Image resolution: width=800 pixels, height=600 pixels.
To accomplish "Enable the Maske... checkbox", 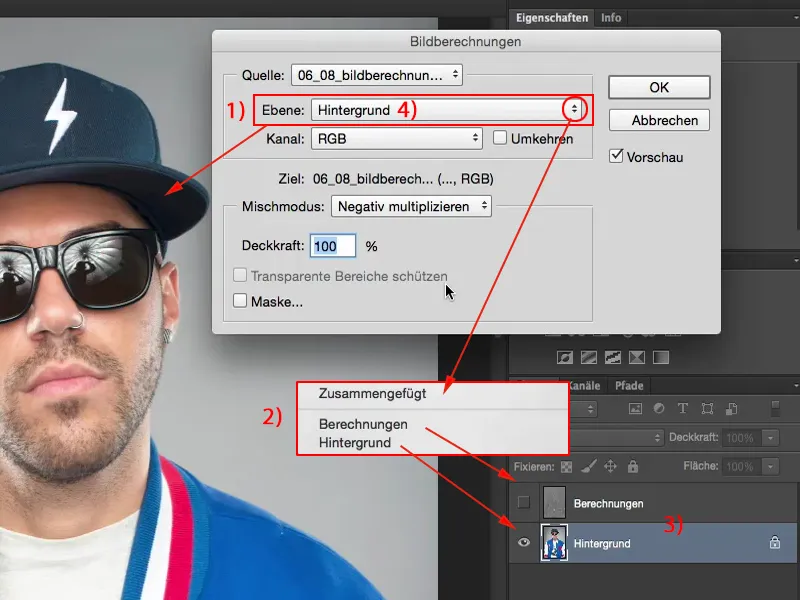I will [x=240, y=300].
